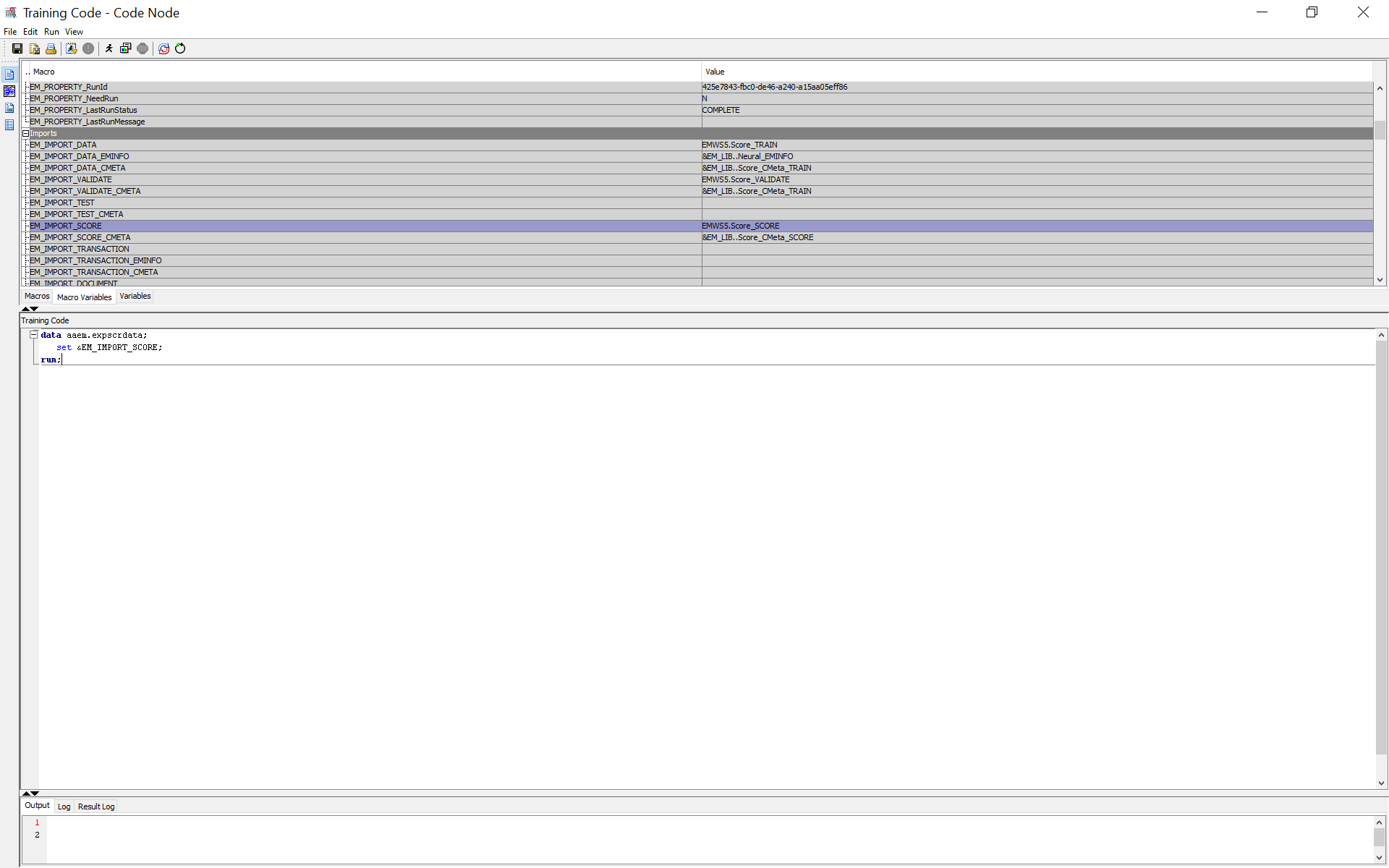Click the Results windows icon
The width and height of the screenshot is (1389, 868).
(126, 48)
